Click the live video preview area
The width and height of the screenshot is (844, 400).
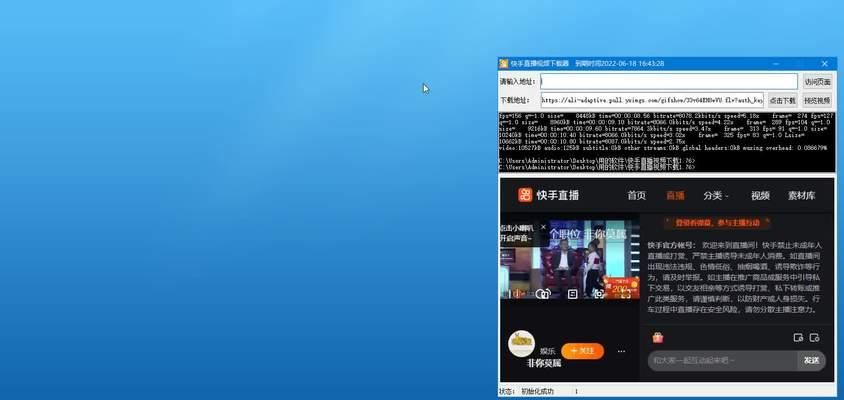click(x=569, y=258)
